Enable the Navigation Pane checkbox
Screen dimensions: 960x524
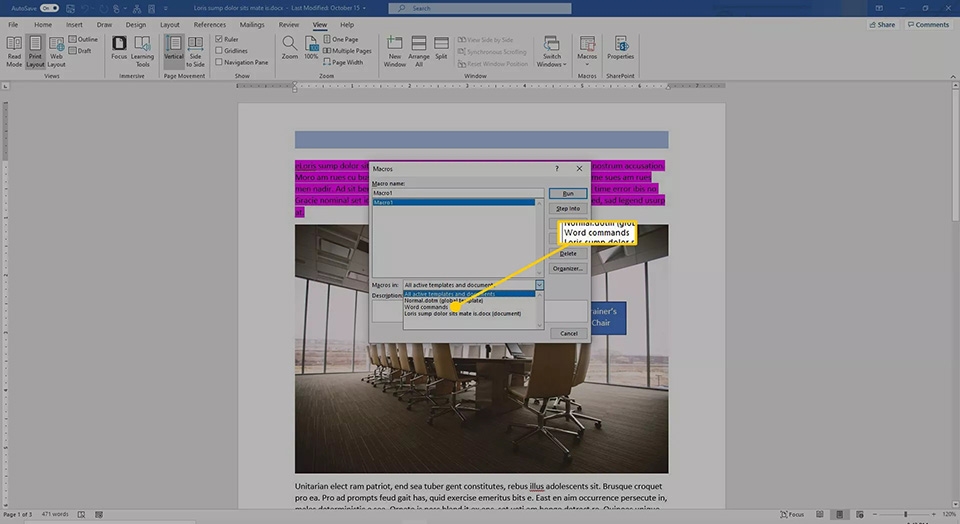(219, 62)
